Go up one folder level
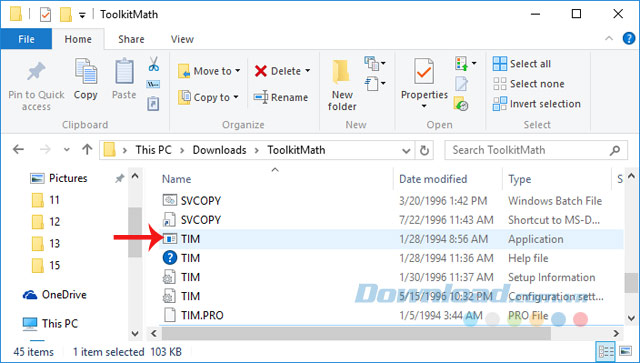 pos(87,150)
